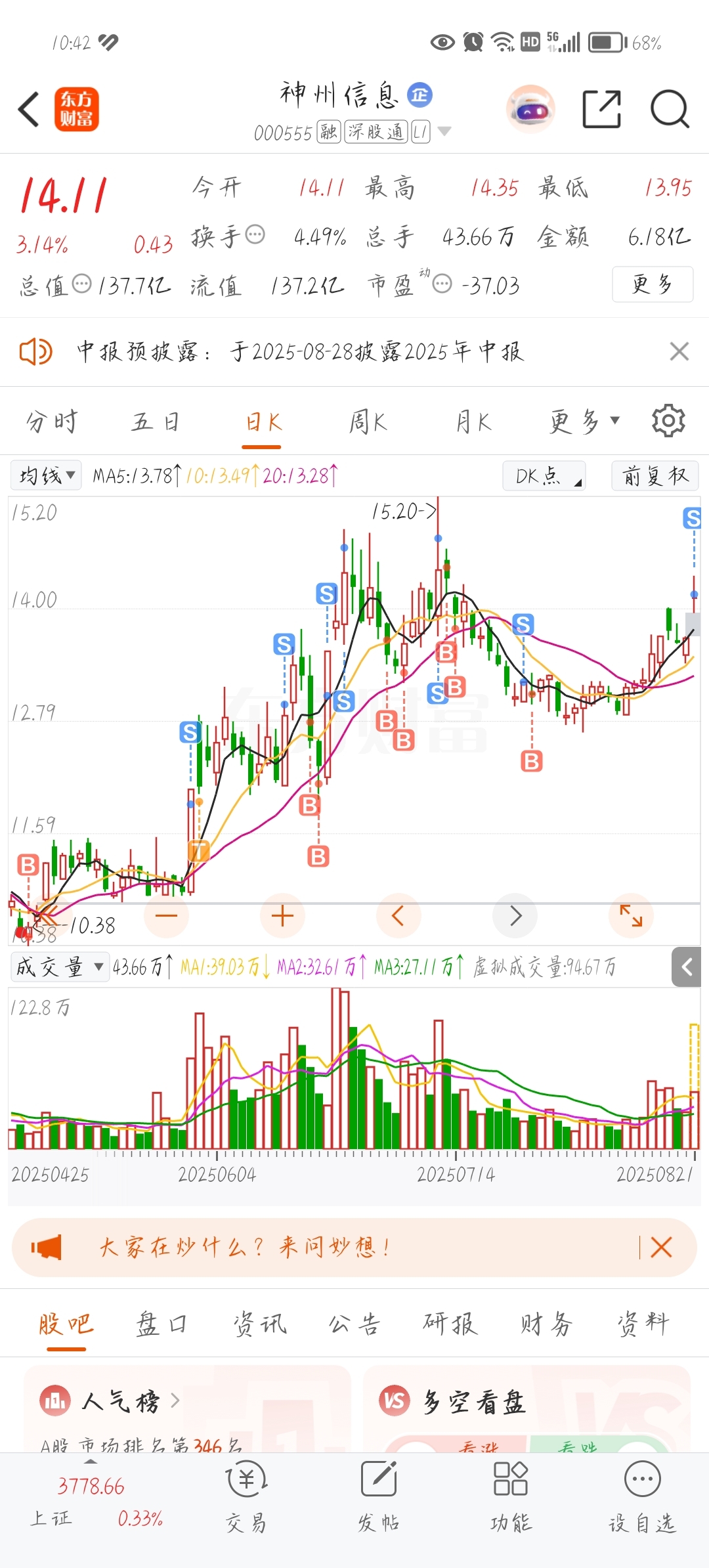The image size is (709, 1568).
Task: Open the stock switcher dropdown arrow
Action: 444,131
